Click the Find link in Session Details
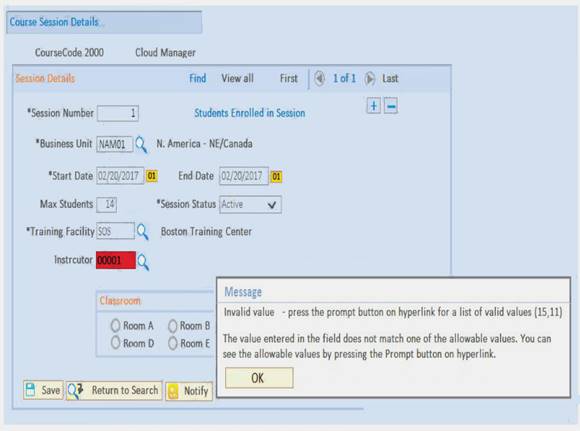 198,78
